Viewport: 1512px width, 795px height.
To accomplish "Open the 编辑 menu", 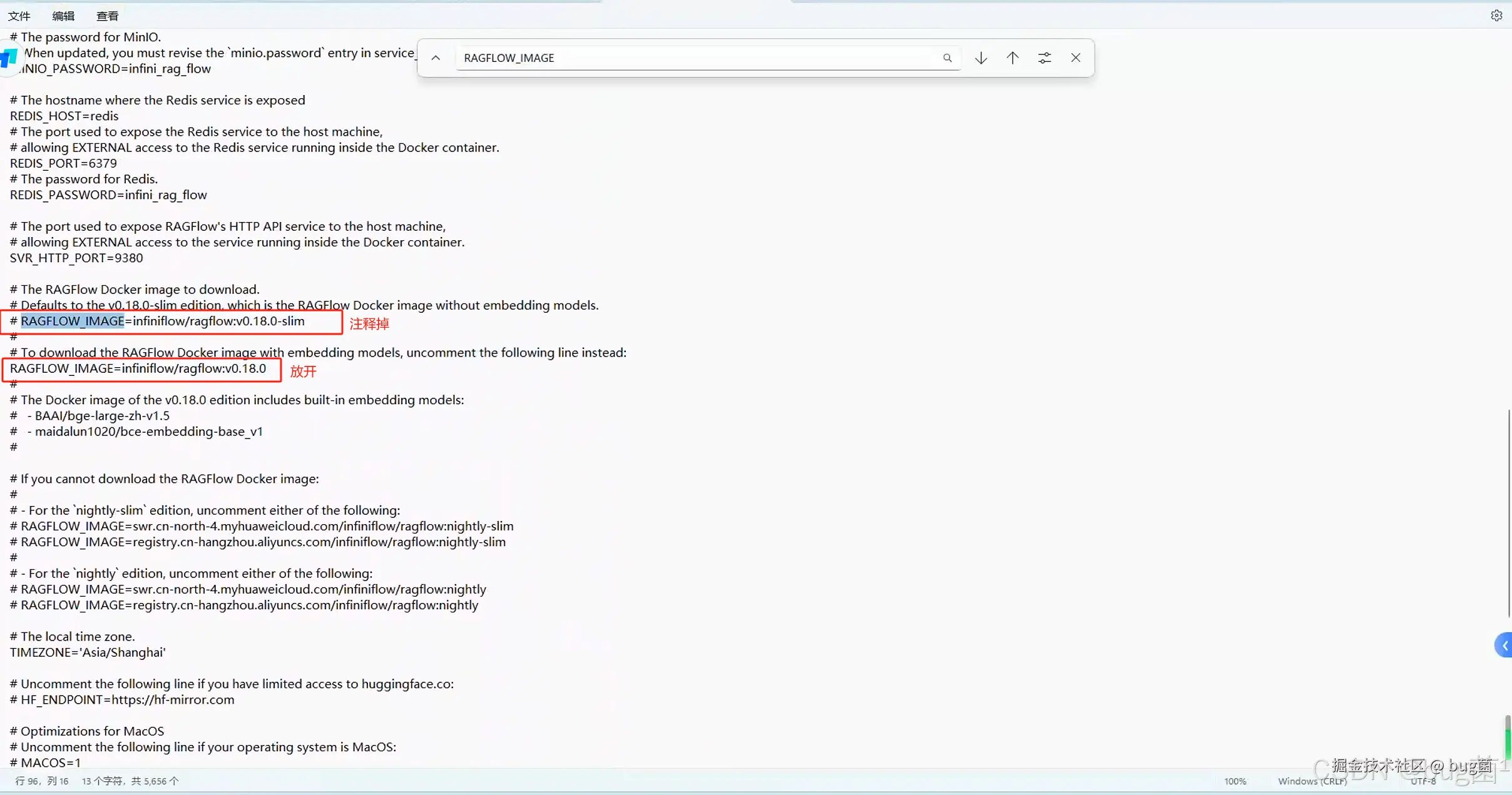I will tap(63, 16).
